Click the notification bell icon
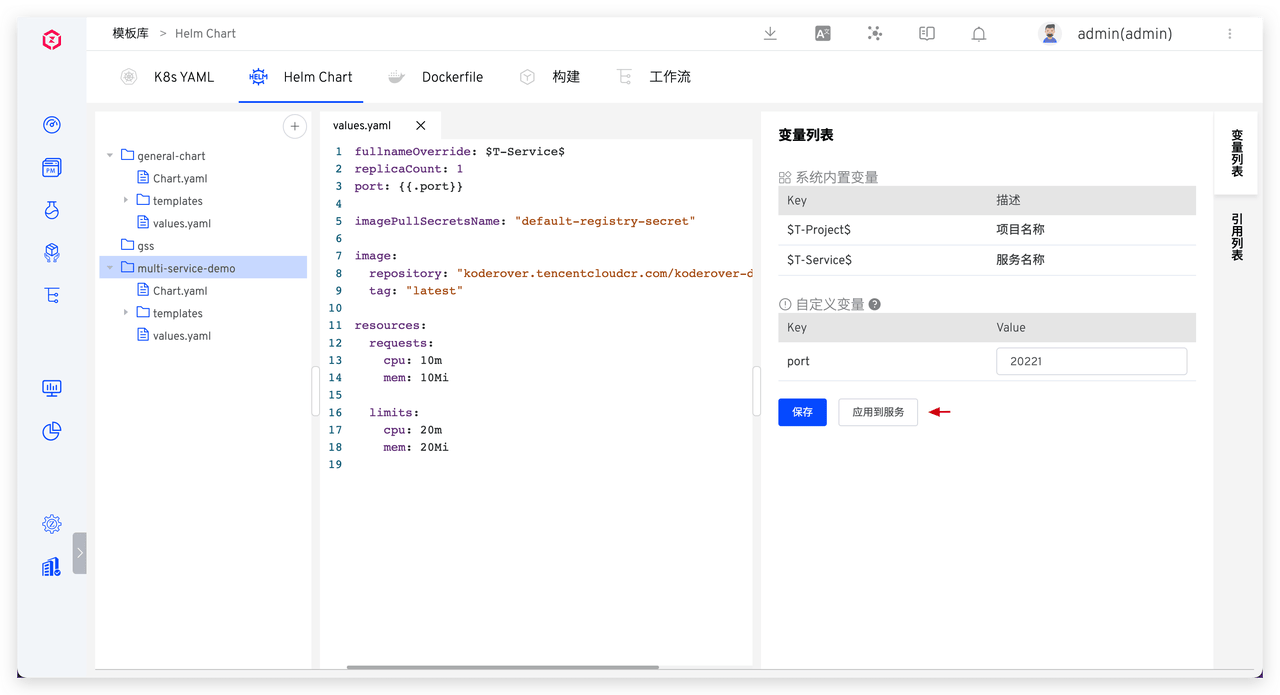The image size is (1280, 695). pyautogui.click(x=979, y=34)
